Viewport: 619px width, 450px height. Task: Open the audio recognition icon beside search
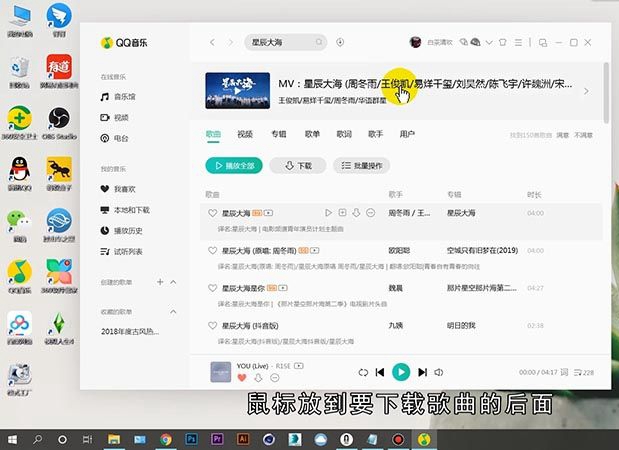pyautogui.click(x=340, y=42)
